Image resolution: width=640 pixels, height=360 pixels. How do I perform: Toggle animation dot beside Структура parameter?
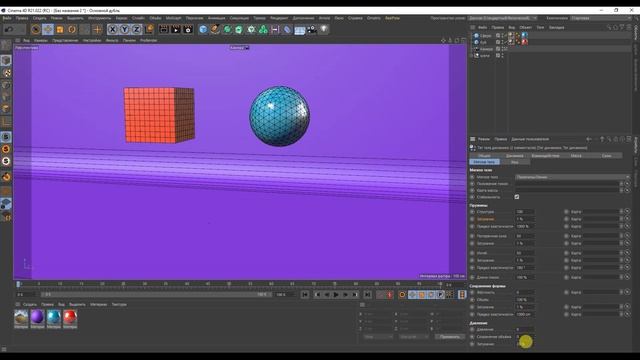point(473,212)
